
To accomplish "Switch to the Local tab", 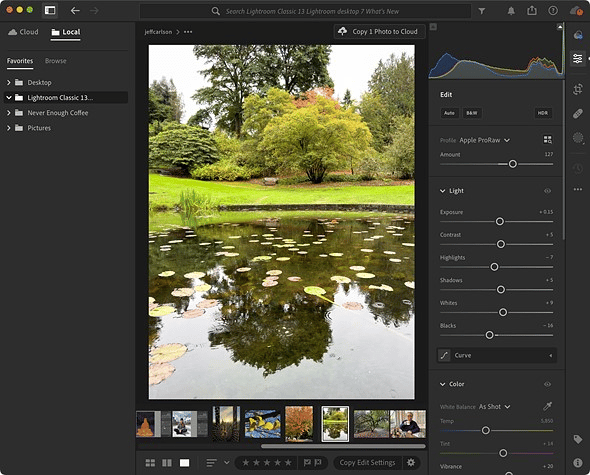I will (66, 32).
